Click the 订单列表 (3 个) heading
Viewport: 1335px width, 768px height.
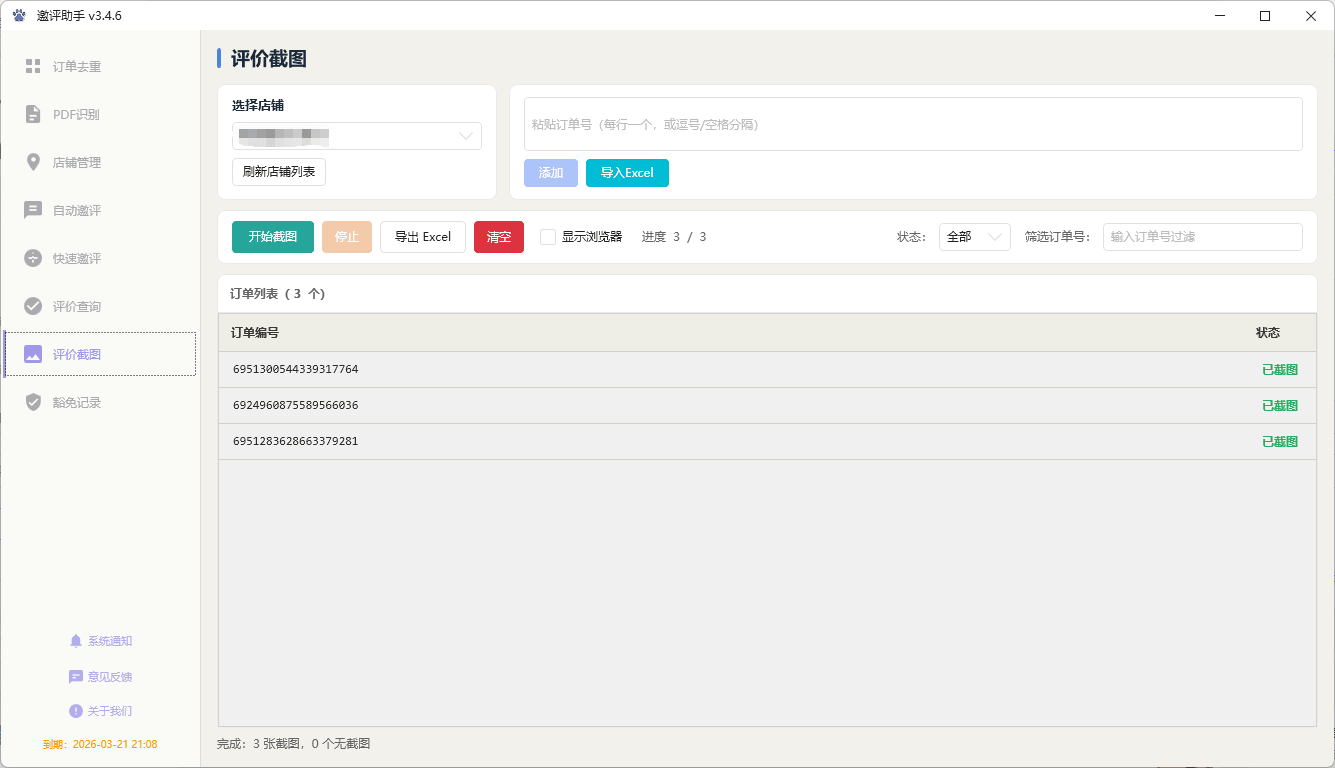[278, 294]
